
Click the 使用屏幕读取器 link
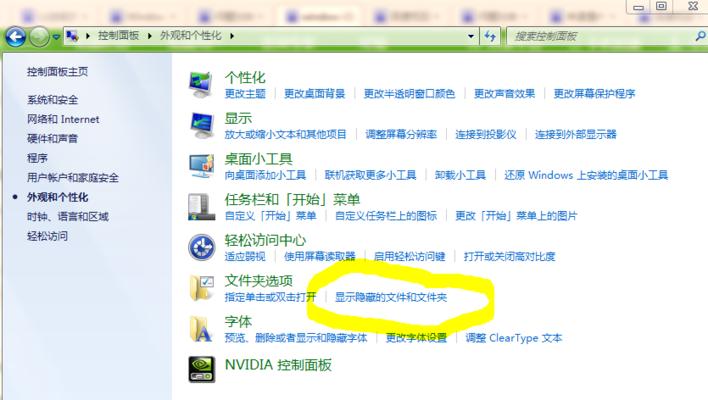[320, 256]
